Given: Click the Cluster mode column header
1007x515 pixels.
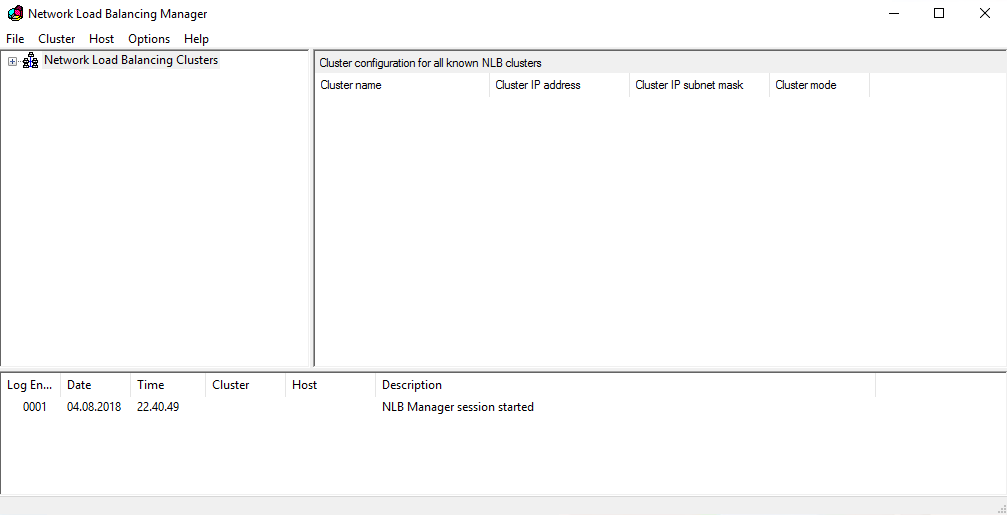Looking at the screenshot, I should point(818,85).
